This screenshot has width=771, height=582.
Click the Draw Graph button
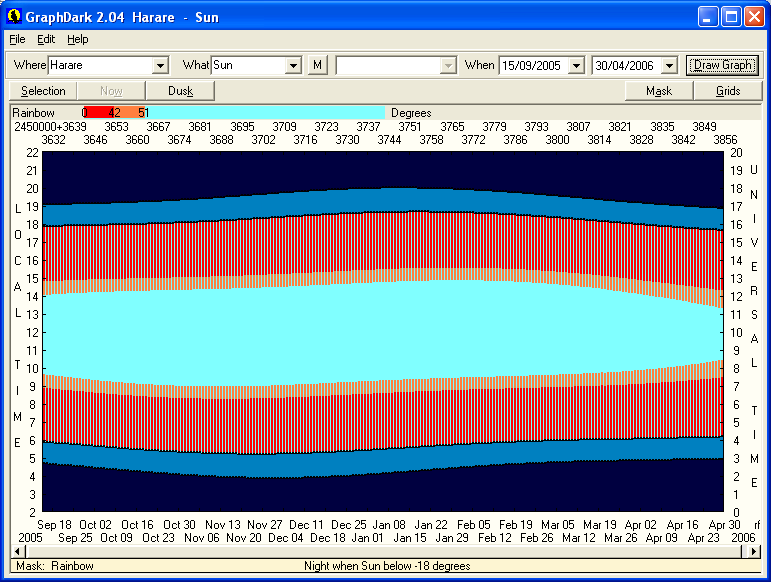tap(723, 65)
